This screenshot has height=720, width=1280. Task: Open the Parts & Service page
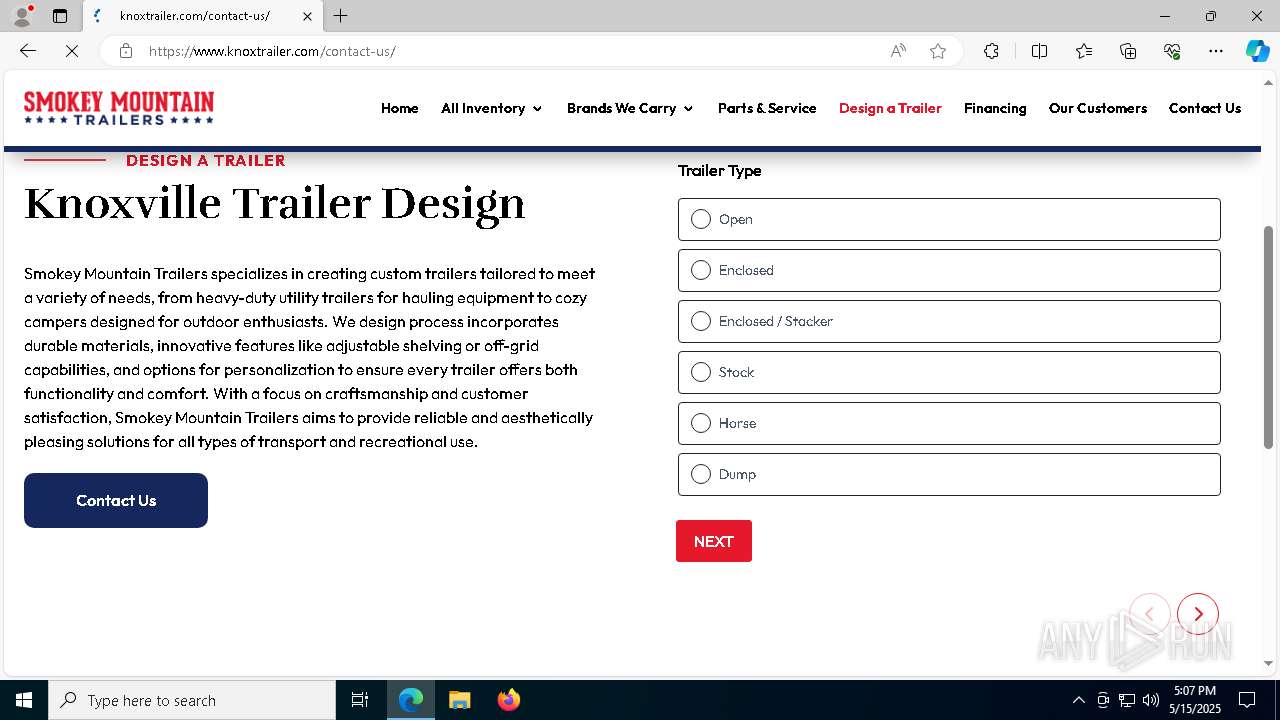pyautogui.click(x=767, y=108)
